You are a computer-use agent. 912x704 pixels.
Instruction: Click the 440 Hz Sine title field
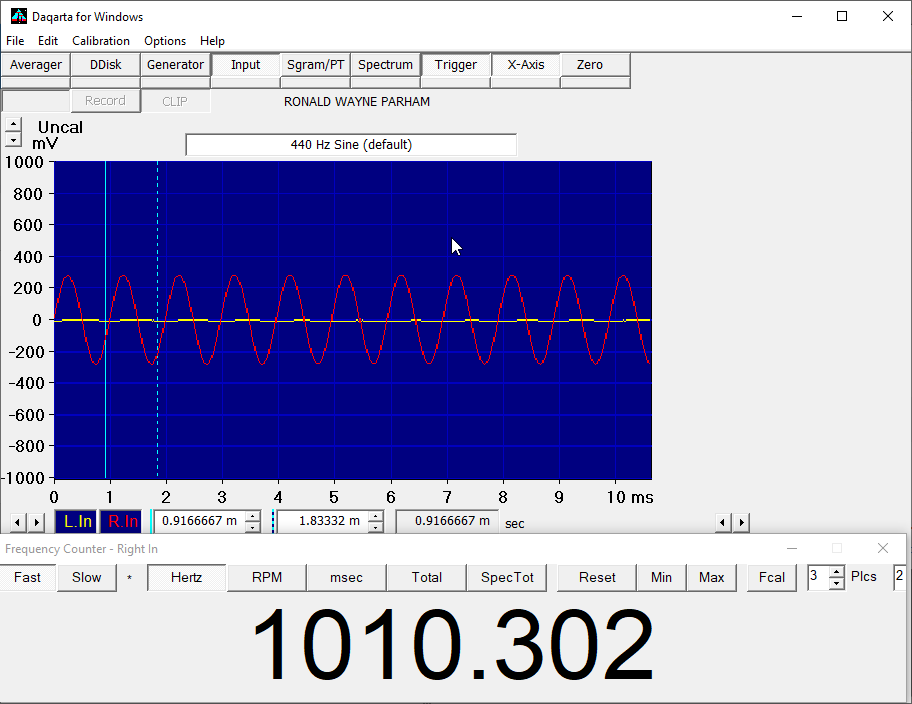(351, 145)
